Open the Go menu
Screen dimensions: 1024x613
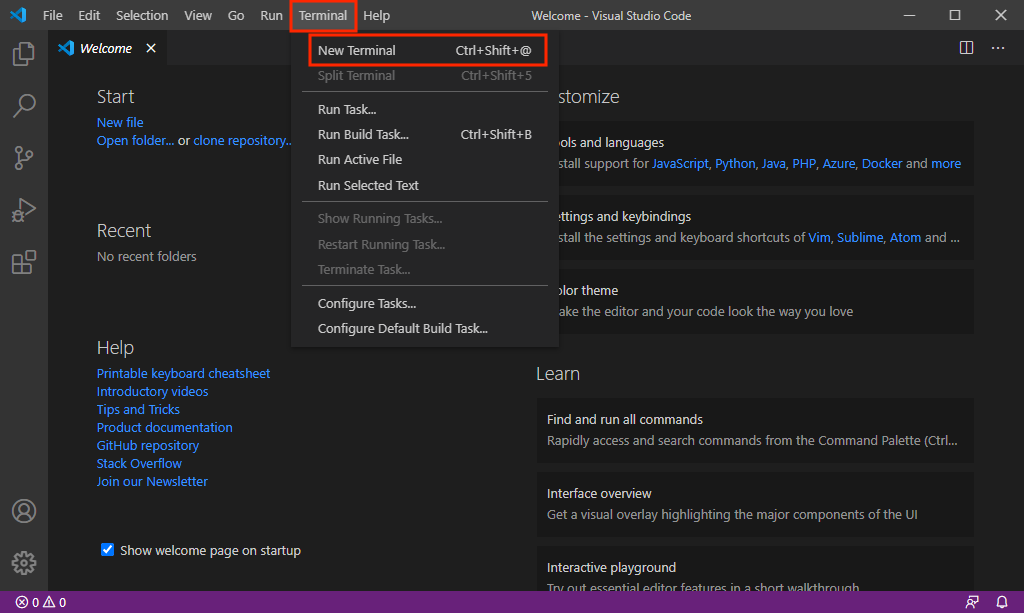click(x=236, y=15)
